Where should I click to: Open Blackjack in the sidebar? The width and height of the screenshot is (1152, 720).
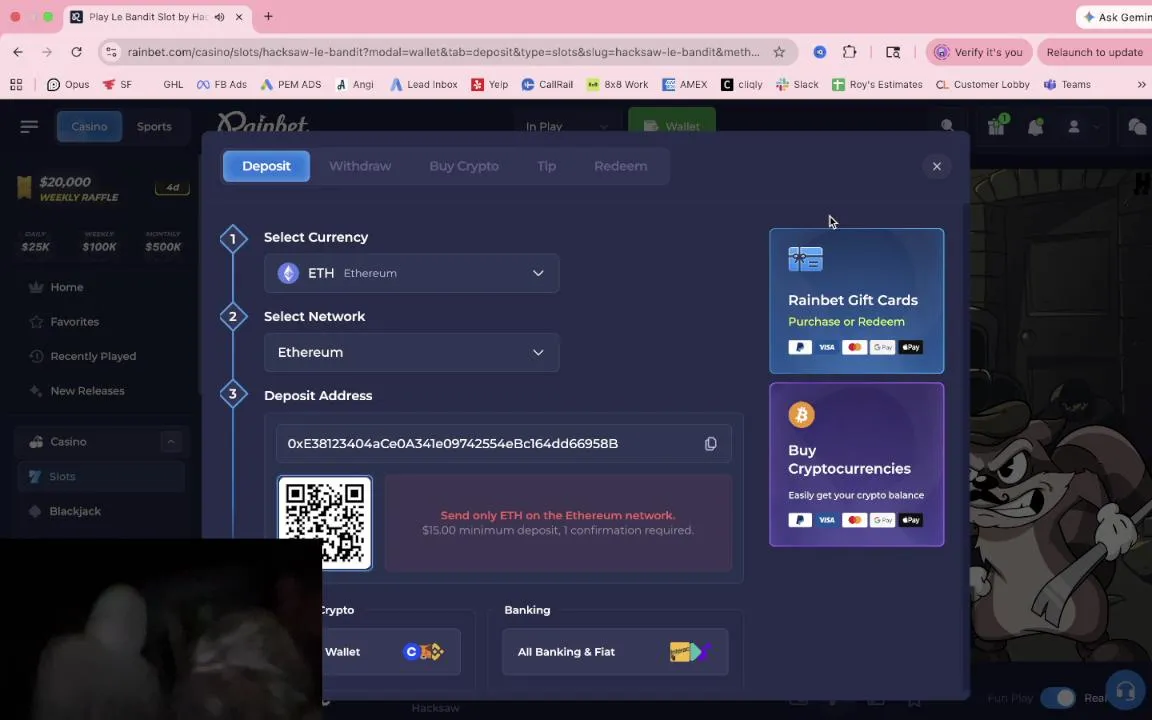[74, 511]
